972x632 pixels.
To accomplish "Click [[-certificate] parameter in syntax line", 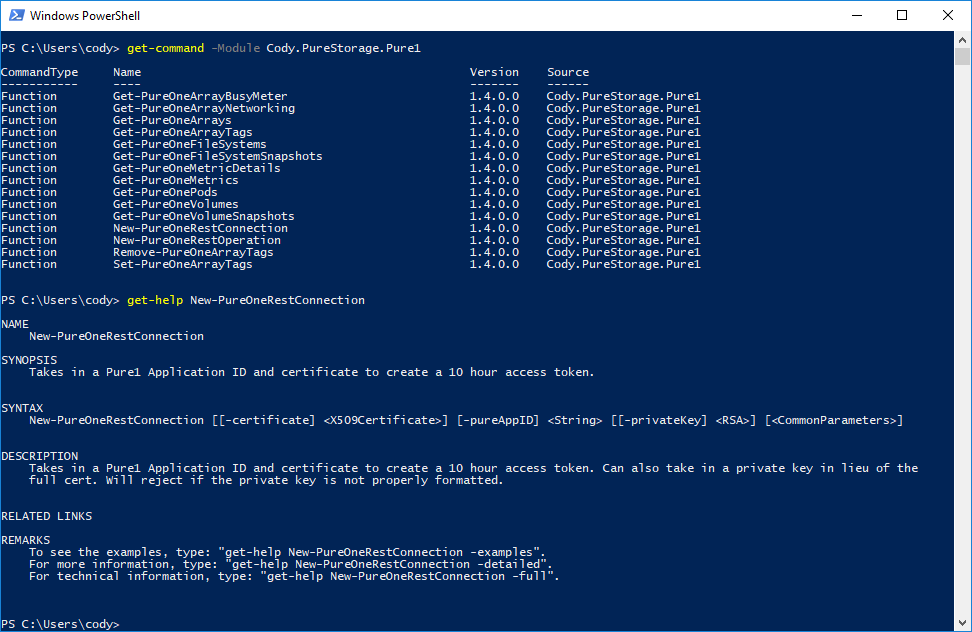I will click(x=263, y=420).
